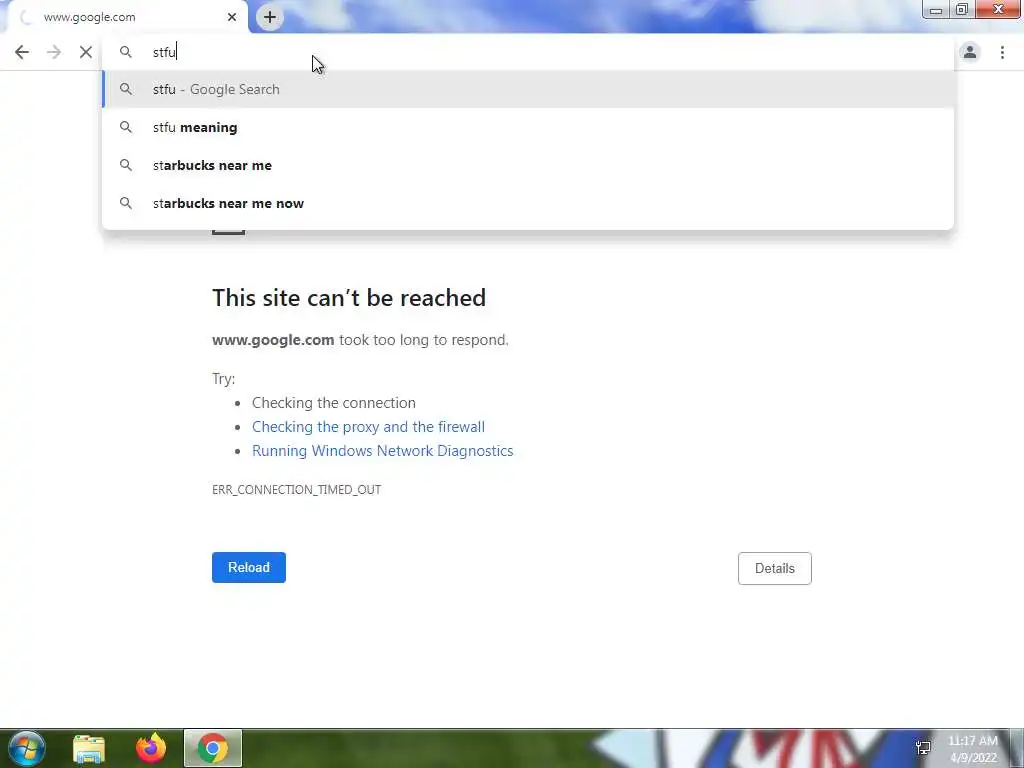Open the Windows Start menu
The height and width of the screenshot is (768, 1024).
click(26, 748)
